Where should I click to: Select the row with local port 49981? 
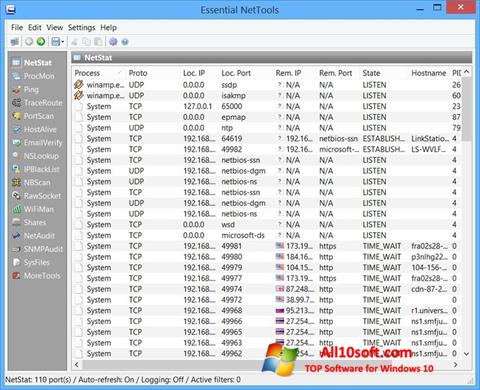(267, 246)
